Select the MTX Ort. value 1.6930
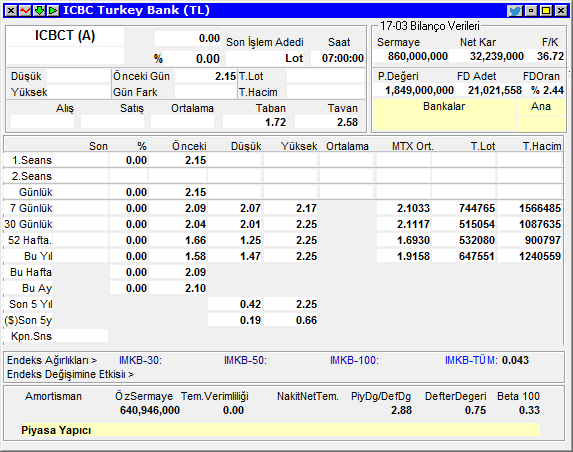573x452 pixels. (x=413, y=240)
